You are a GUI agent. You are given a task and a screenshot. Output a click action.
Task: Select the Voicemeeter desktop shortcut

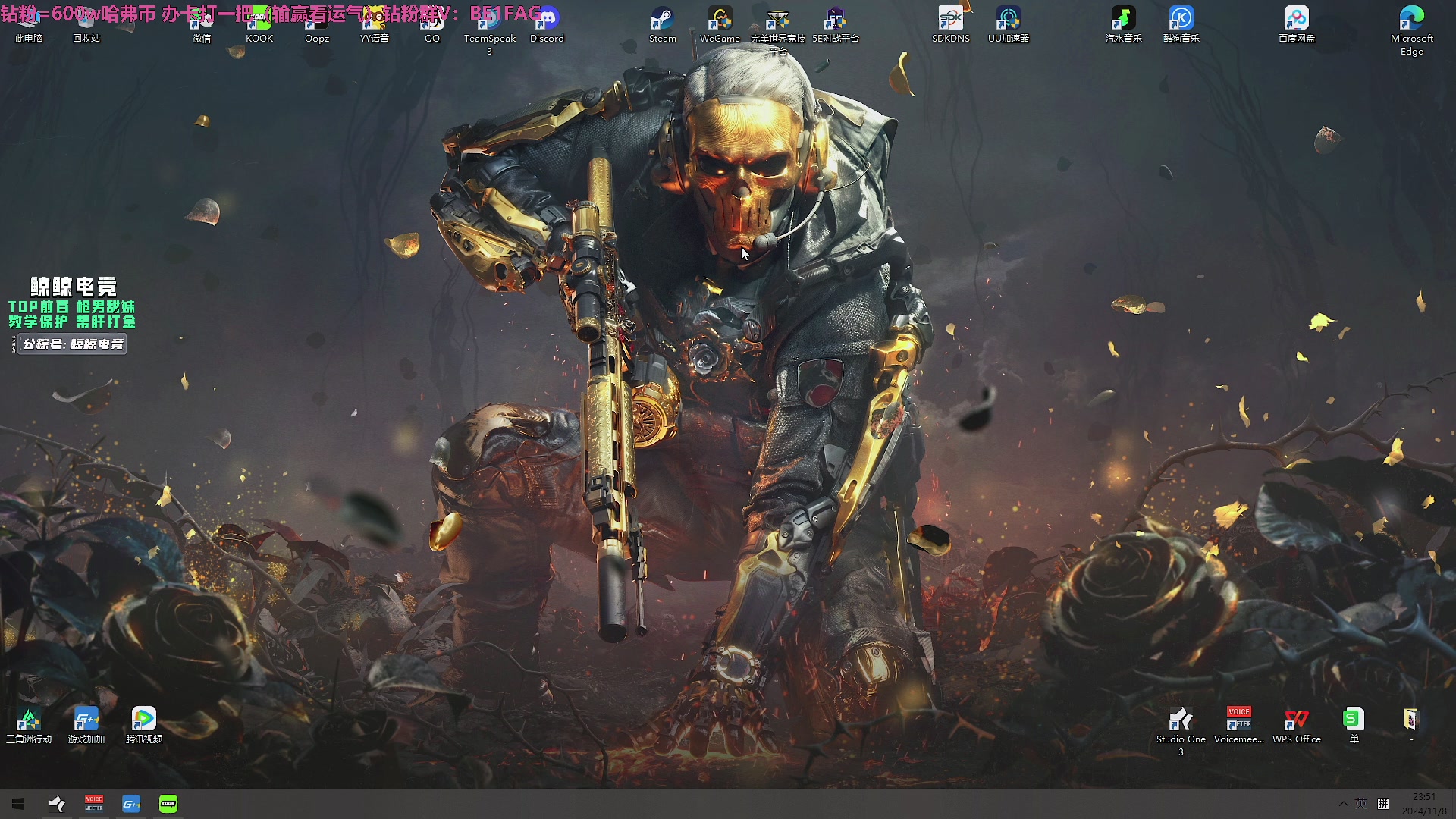(1239, 725)
